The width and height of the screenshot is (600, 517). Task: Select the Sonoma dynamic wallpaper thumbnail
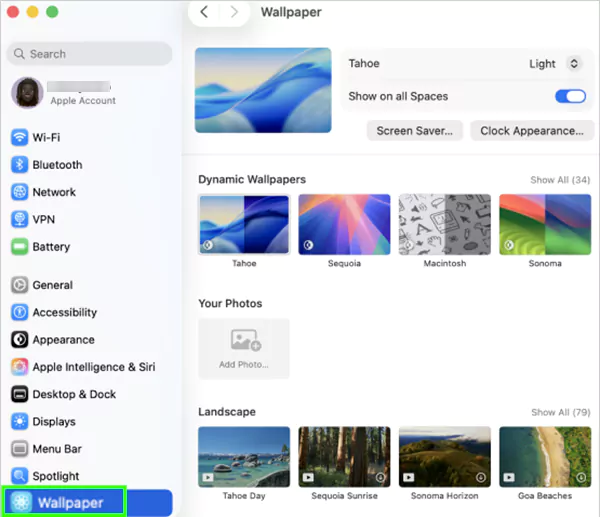pyautogui.click(x=545, y=225)
